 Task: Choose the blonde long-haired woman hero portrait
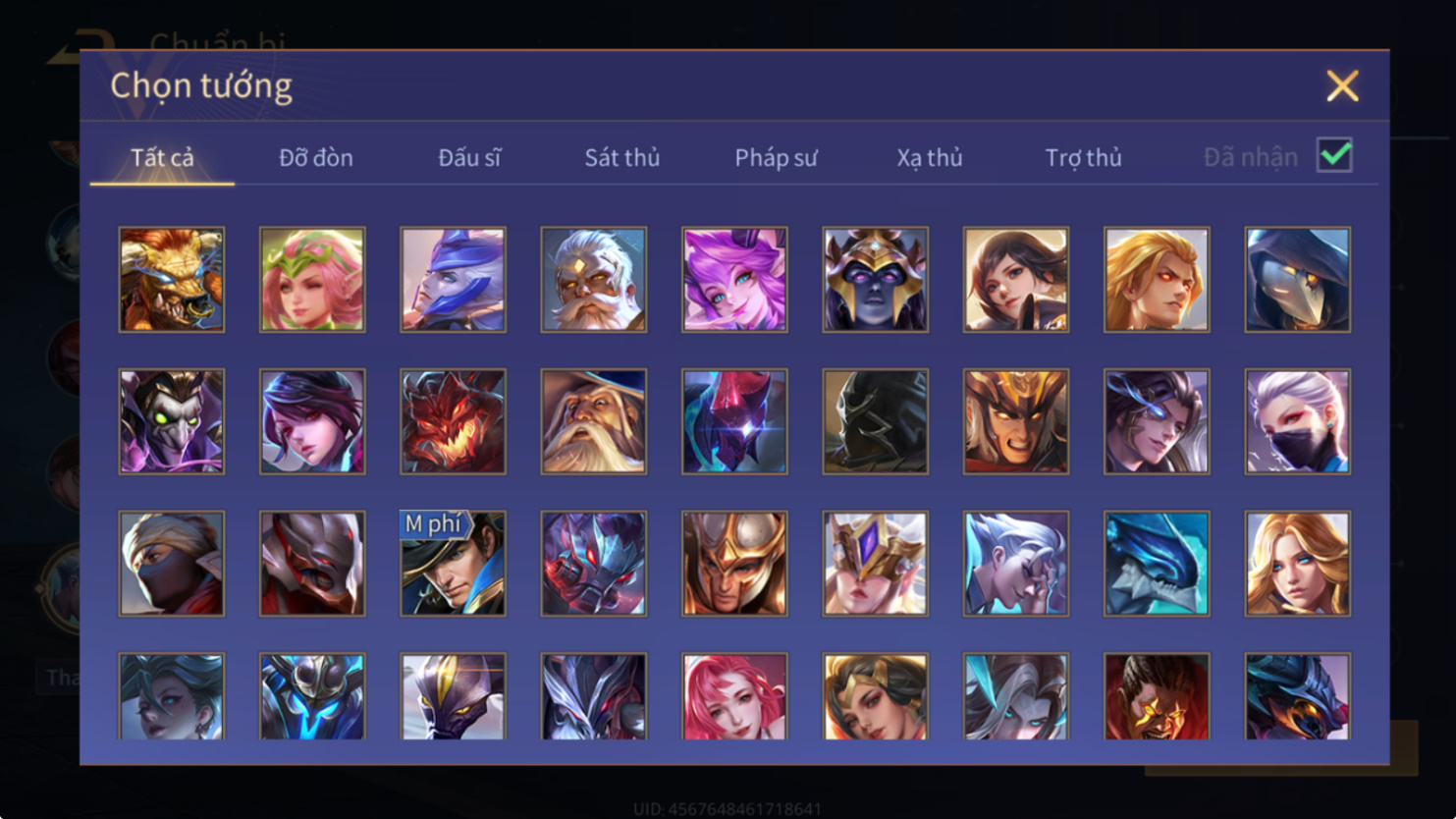coord(1298,564)
